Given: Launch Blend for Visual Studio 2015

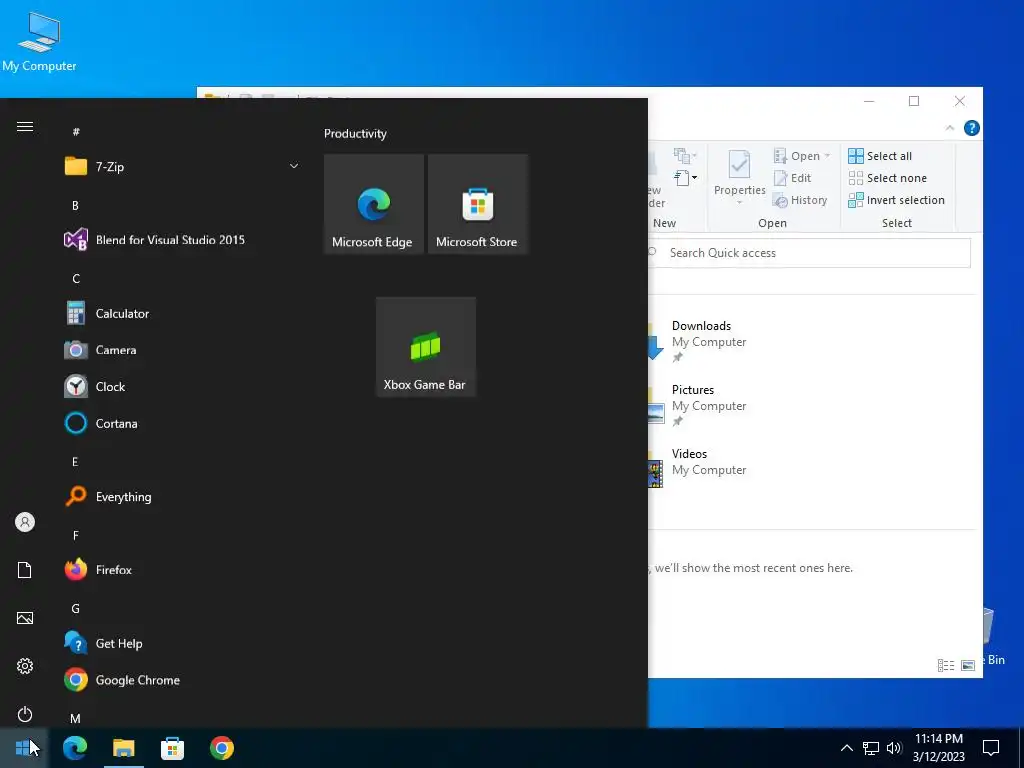Looking at the screenshot, I should (182, 240).
